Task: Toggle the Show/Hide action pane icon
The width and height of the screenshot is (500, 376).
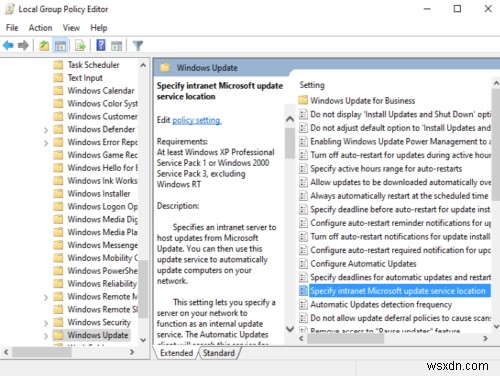Action: coord(116,46)
